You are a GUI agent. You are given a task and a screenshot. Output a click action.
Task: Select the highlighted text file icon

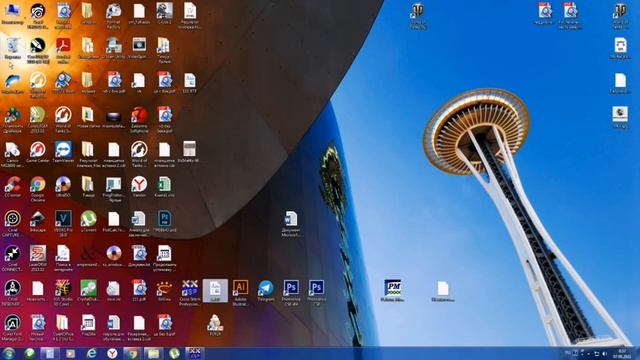[215, 291]
